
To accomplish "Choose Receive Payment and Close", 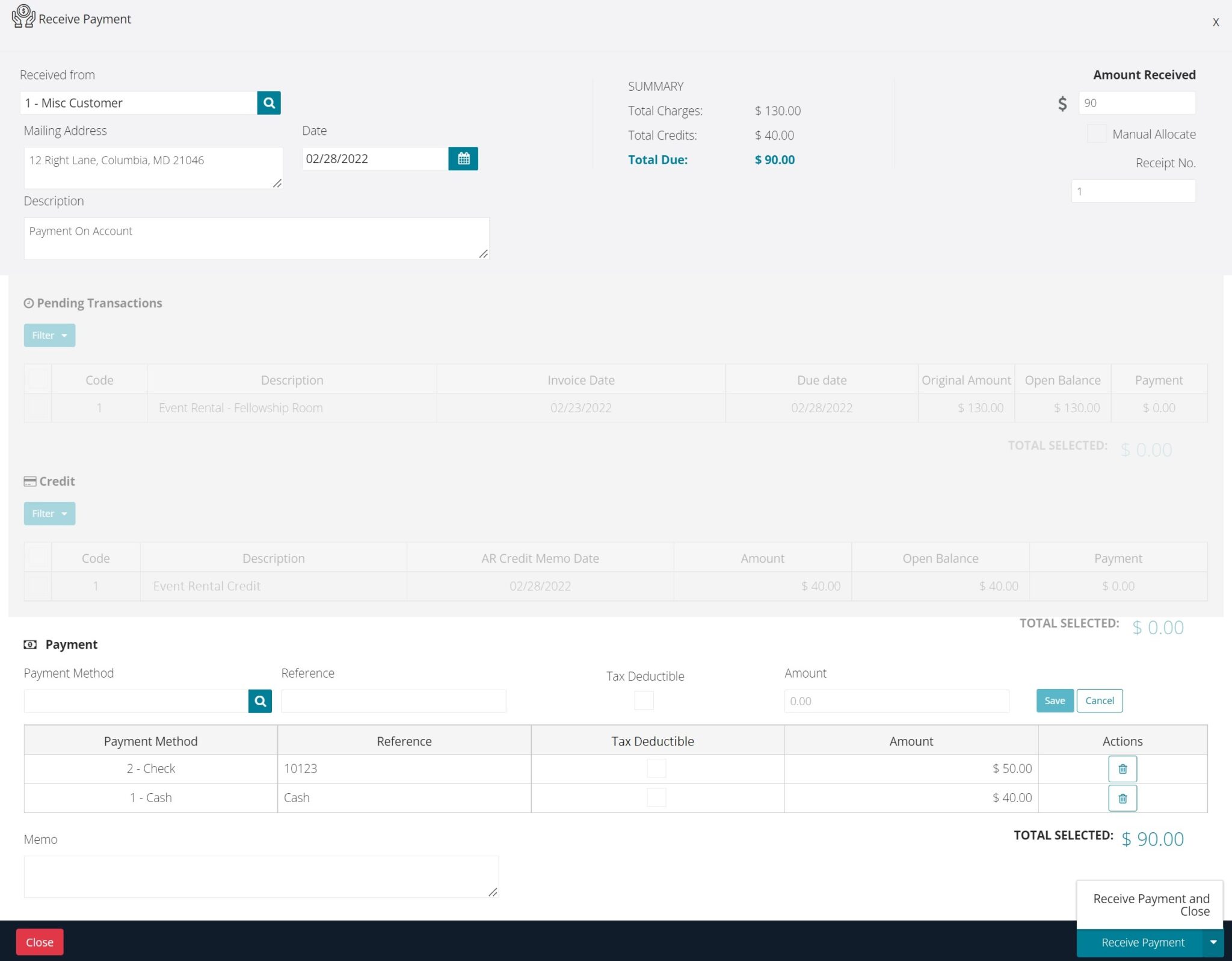I will [1150, 905].
